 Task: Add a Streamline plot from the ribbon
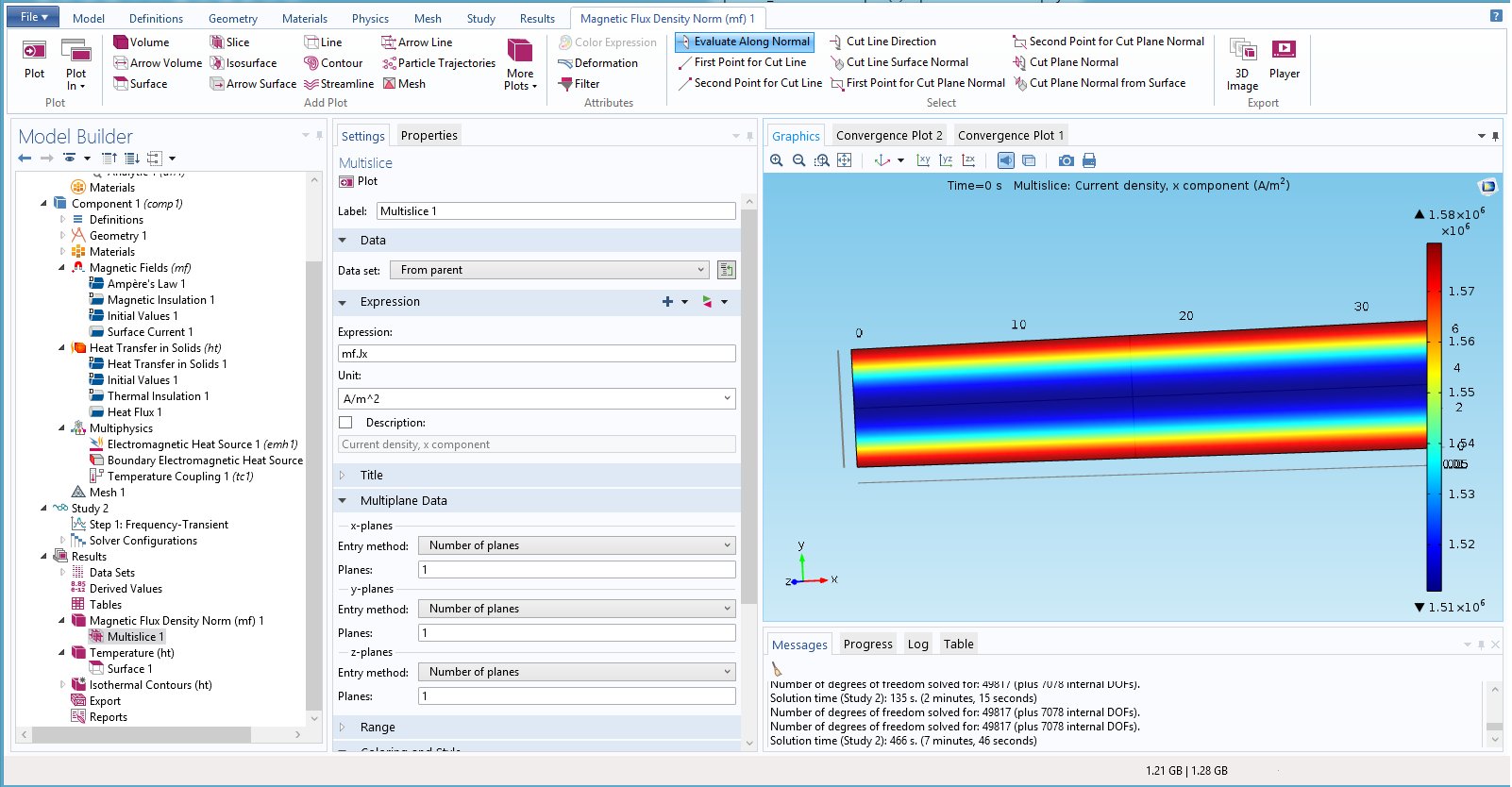click(x=339, y=84)
